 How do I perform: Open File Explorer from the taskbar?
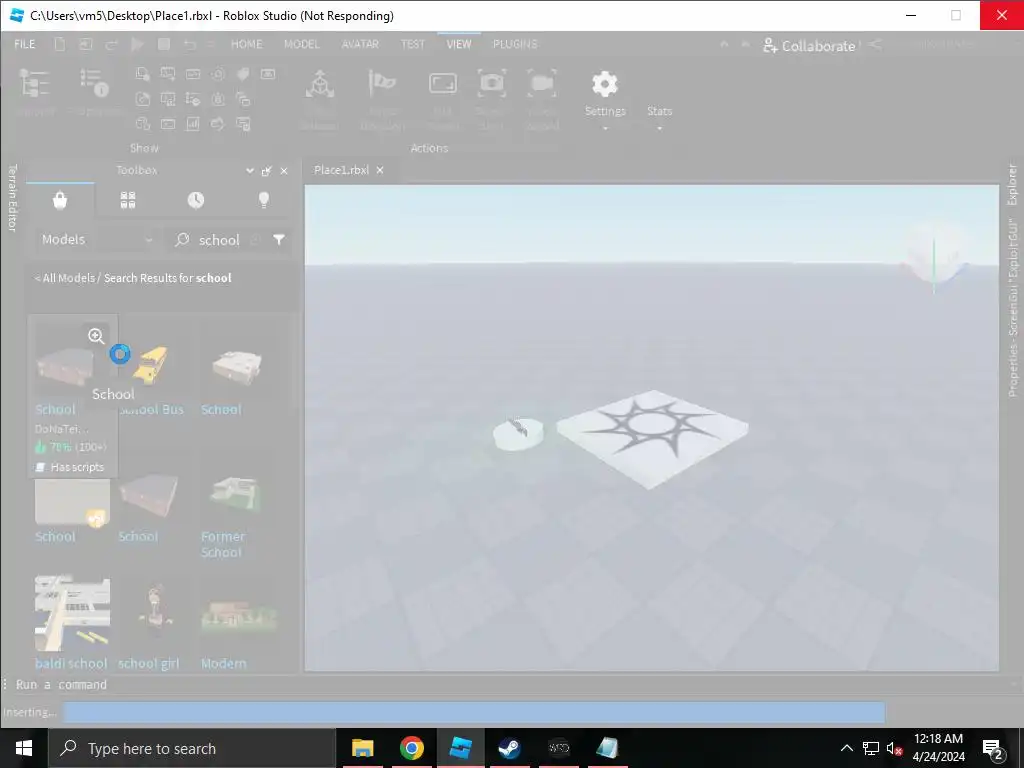[x=362, y=748]
